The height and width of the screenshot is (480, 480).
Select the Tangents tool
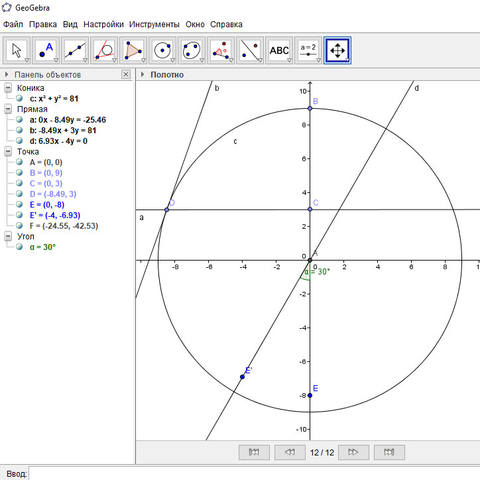point(104,50)
